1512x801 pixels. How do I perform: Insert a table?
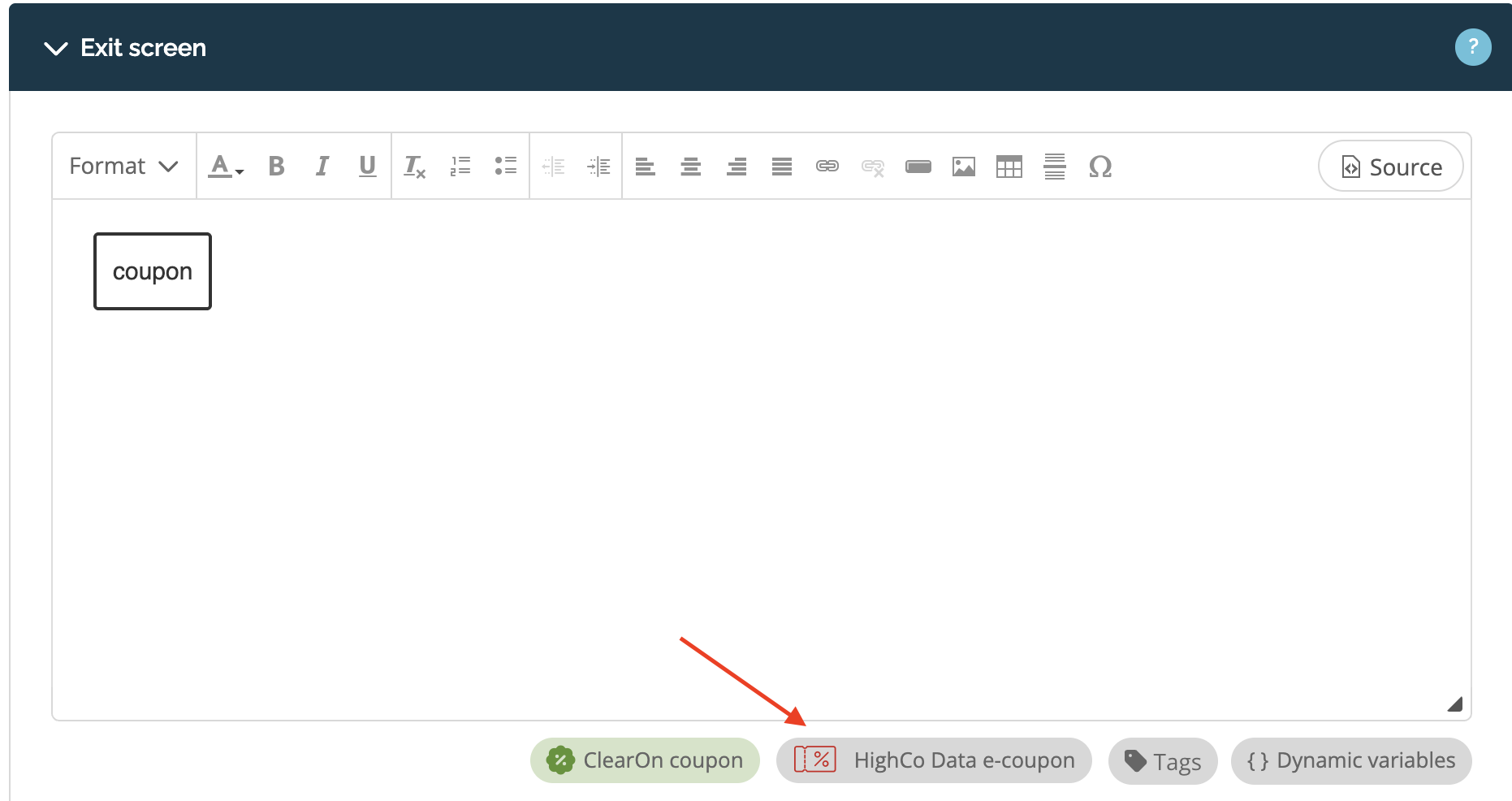click(x=1009, y=167)
